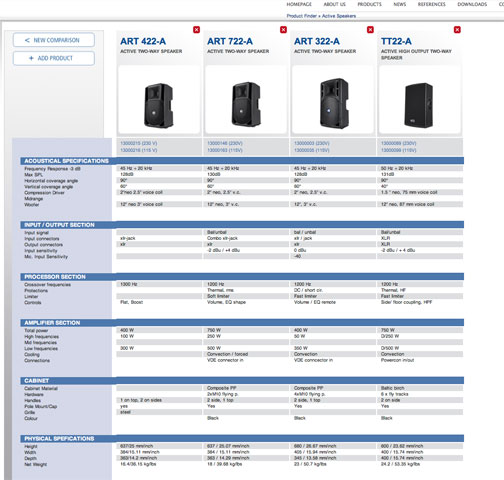Click the New Comparison button
This screenshot has height=480, width=504.
click(x=54, y=40)
